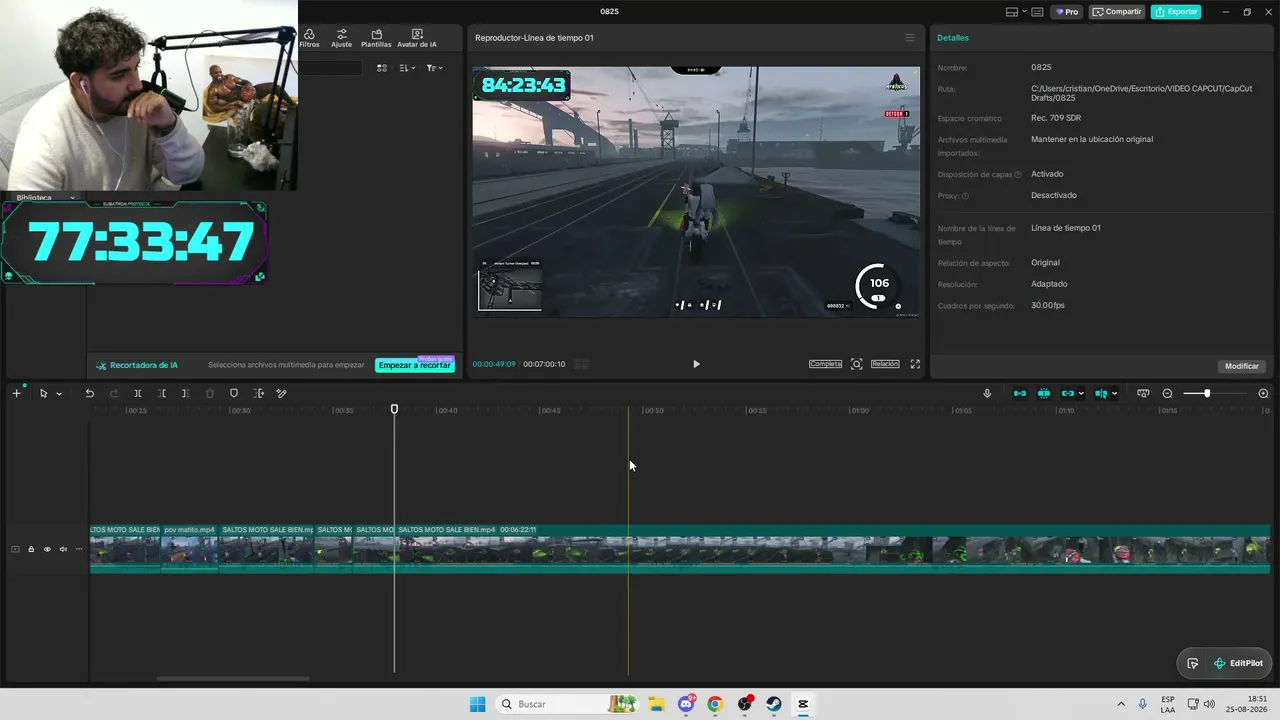1280x720 pixels.
Task: Open the window layout selector
Action: [x=1016, y=12]
